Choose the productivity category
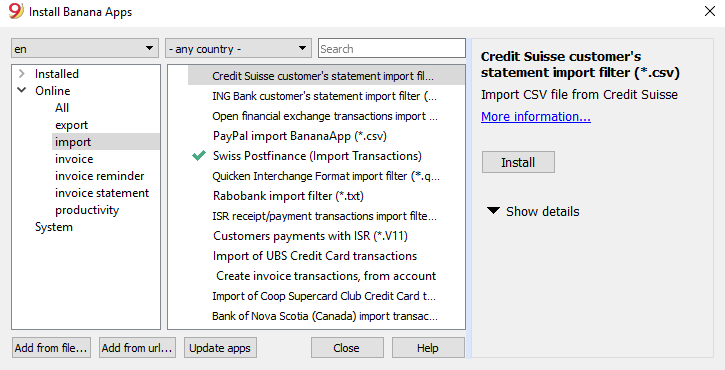The height and width of the screenshot is (370, 725). coord(87,210)
